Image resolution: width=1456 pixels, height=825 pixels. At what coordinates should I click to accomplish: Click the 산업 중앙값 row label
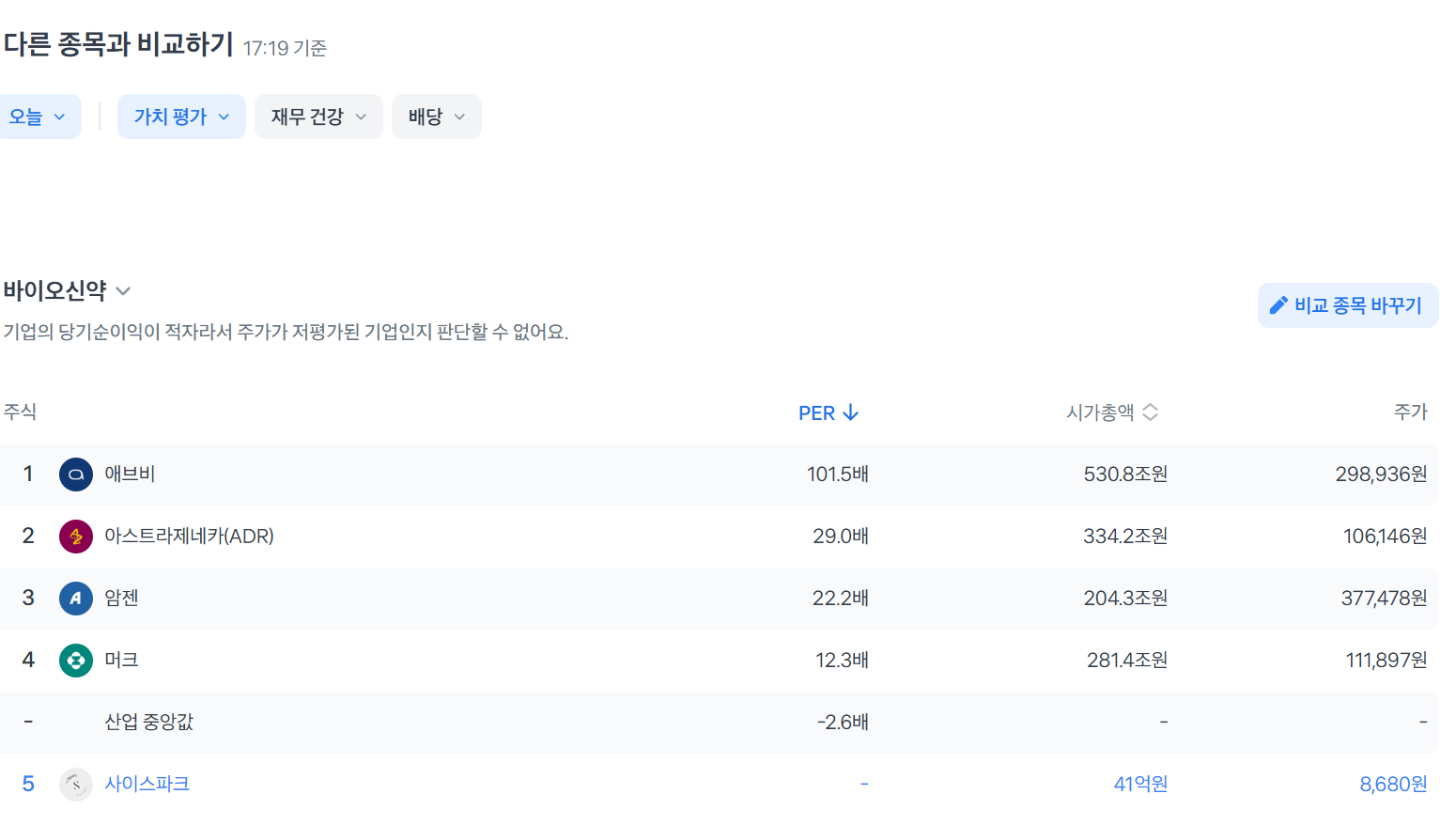(x=148, y=722)
